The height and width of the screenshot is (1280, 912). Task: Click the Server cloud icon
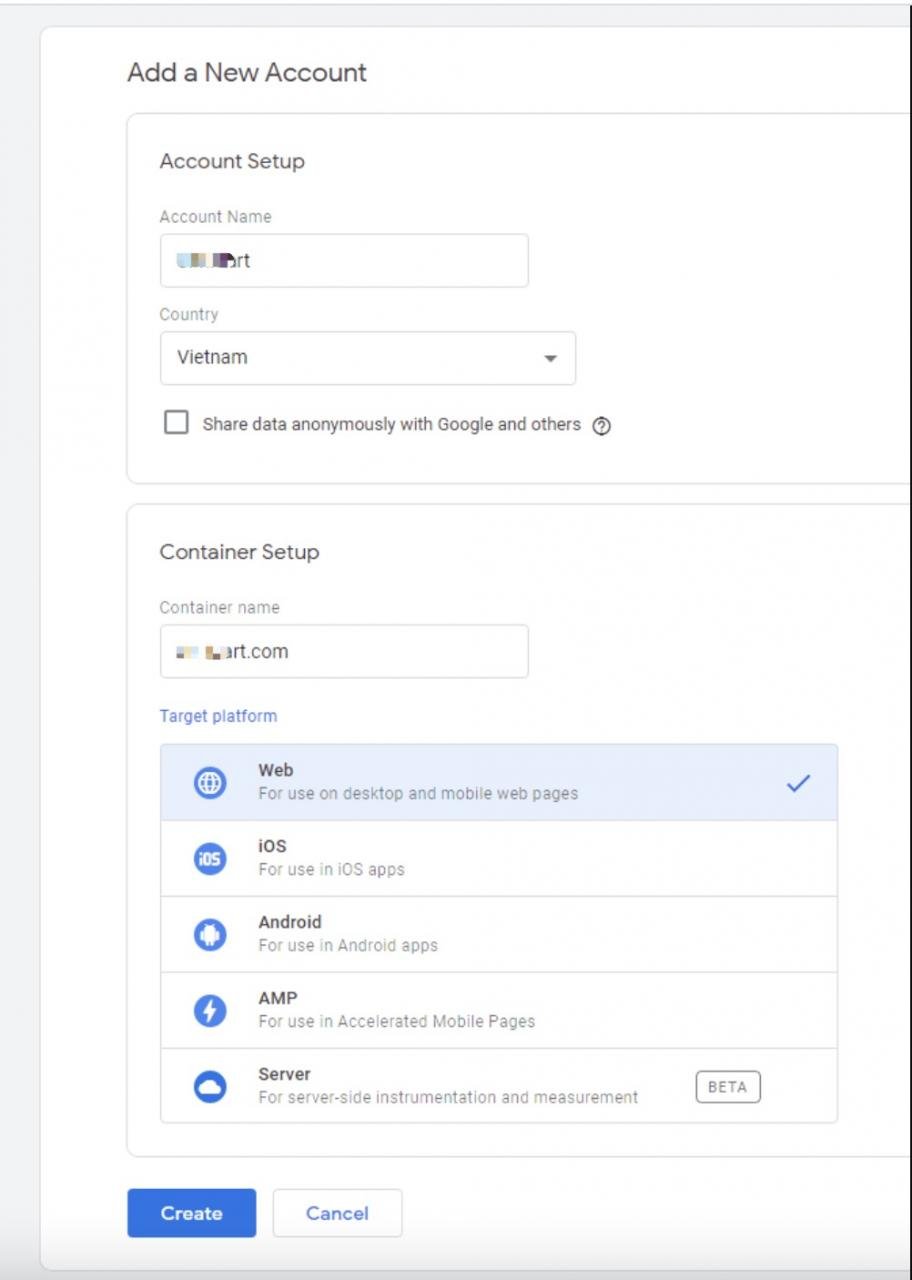coord(210,1087)
